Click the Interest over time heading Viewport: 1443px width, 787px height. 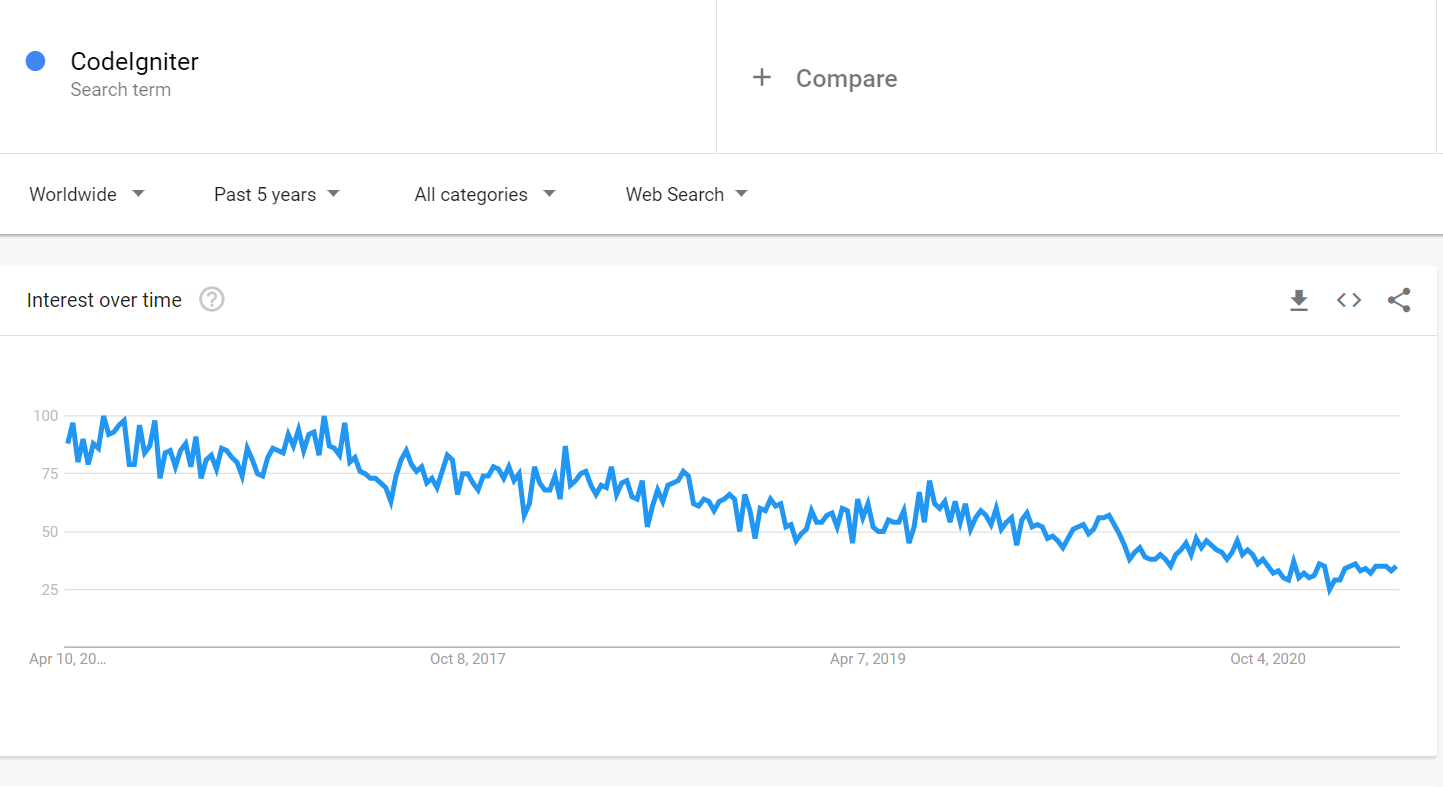coord(104,300)
